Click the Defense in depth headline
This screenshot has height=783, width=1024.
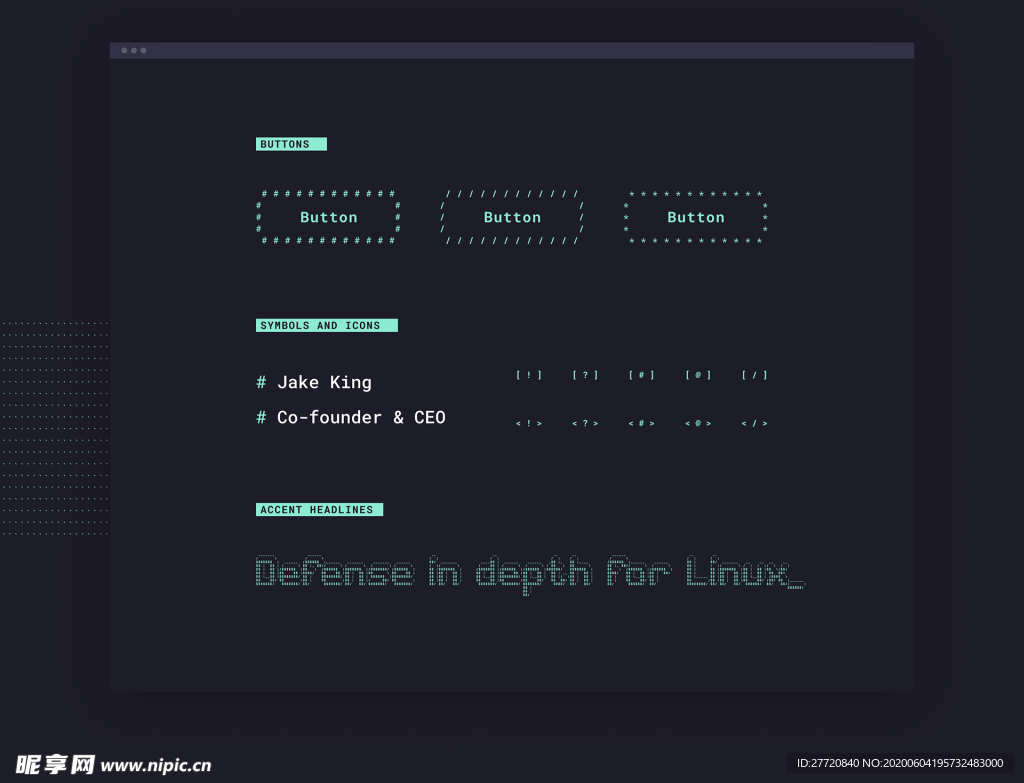coord(530,573)
